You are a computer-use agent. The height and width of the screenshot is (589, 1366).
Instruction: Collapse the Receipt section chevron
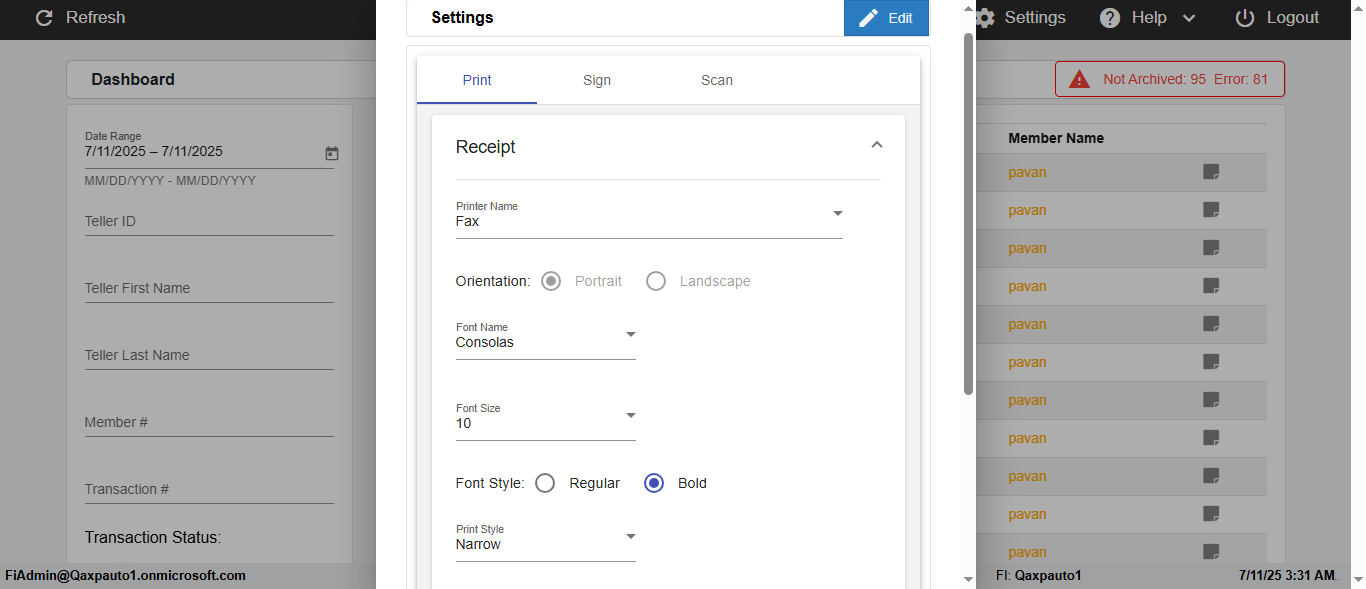point(877,146)
